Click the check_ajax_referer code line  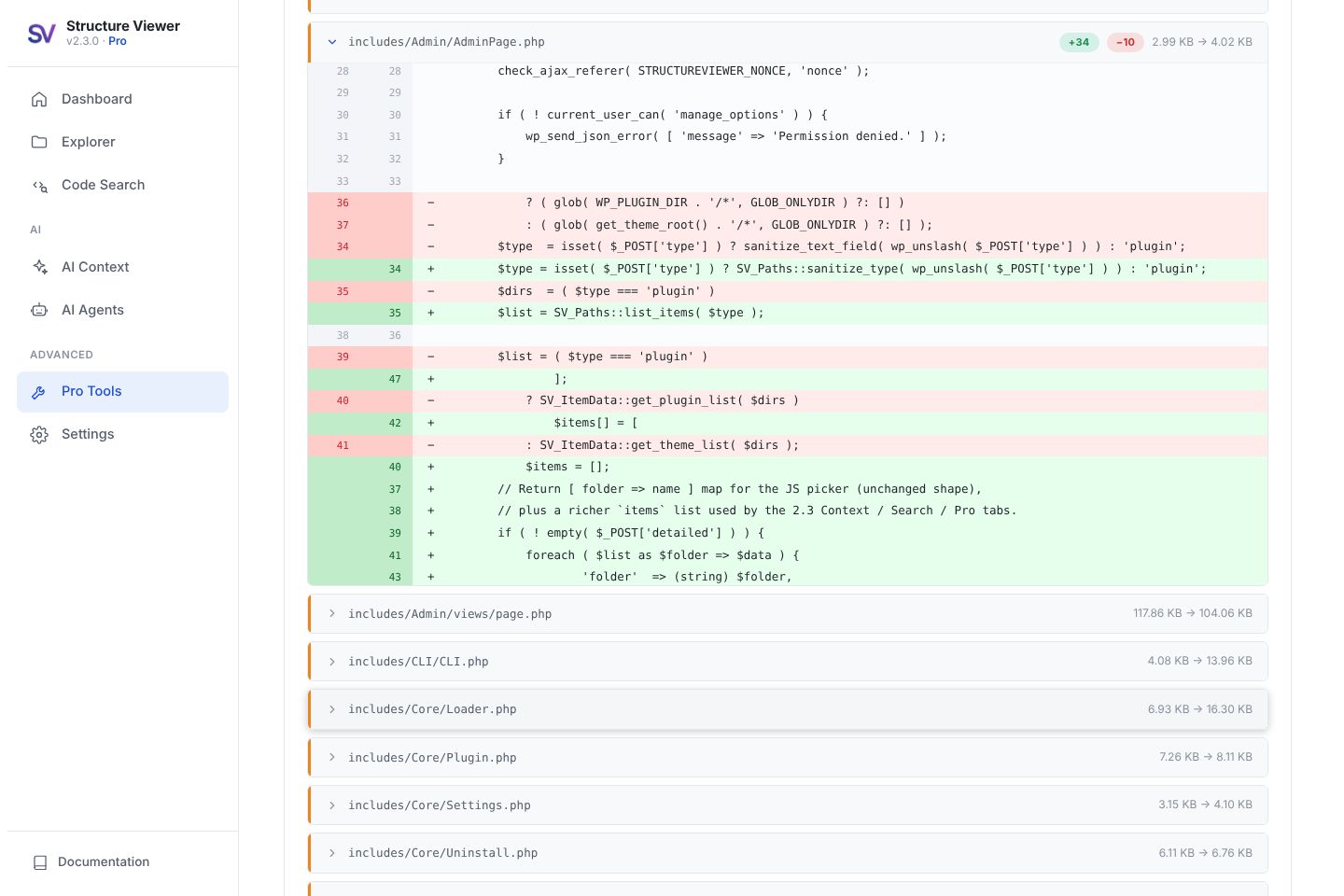tap(788, 71)
